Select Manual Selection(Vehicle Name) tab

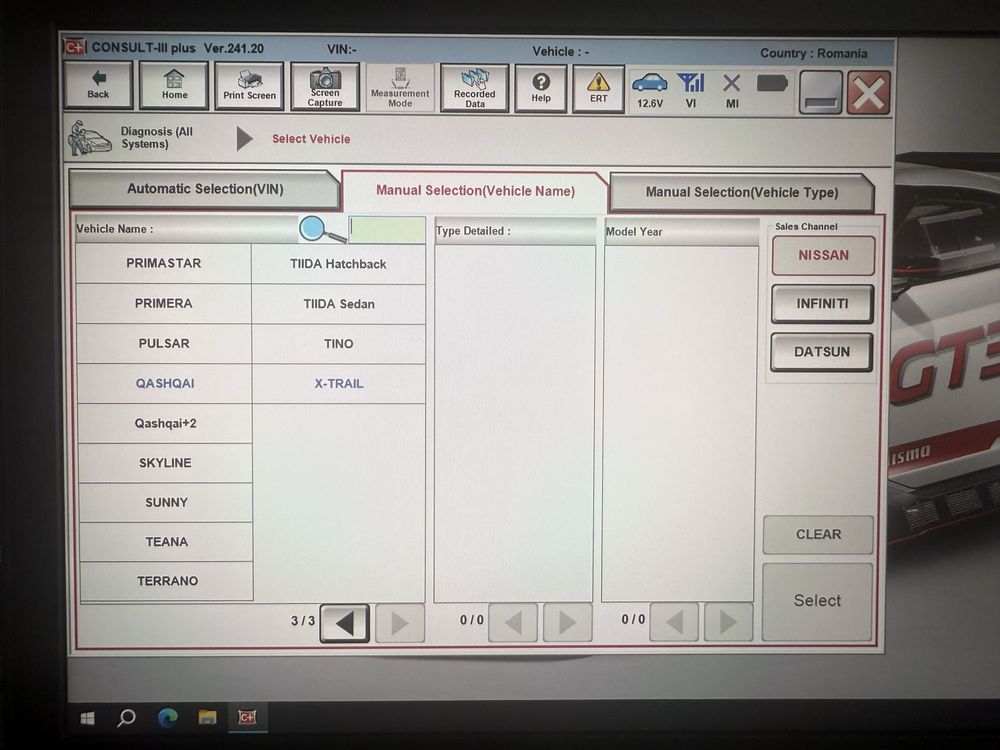(474, 191)
